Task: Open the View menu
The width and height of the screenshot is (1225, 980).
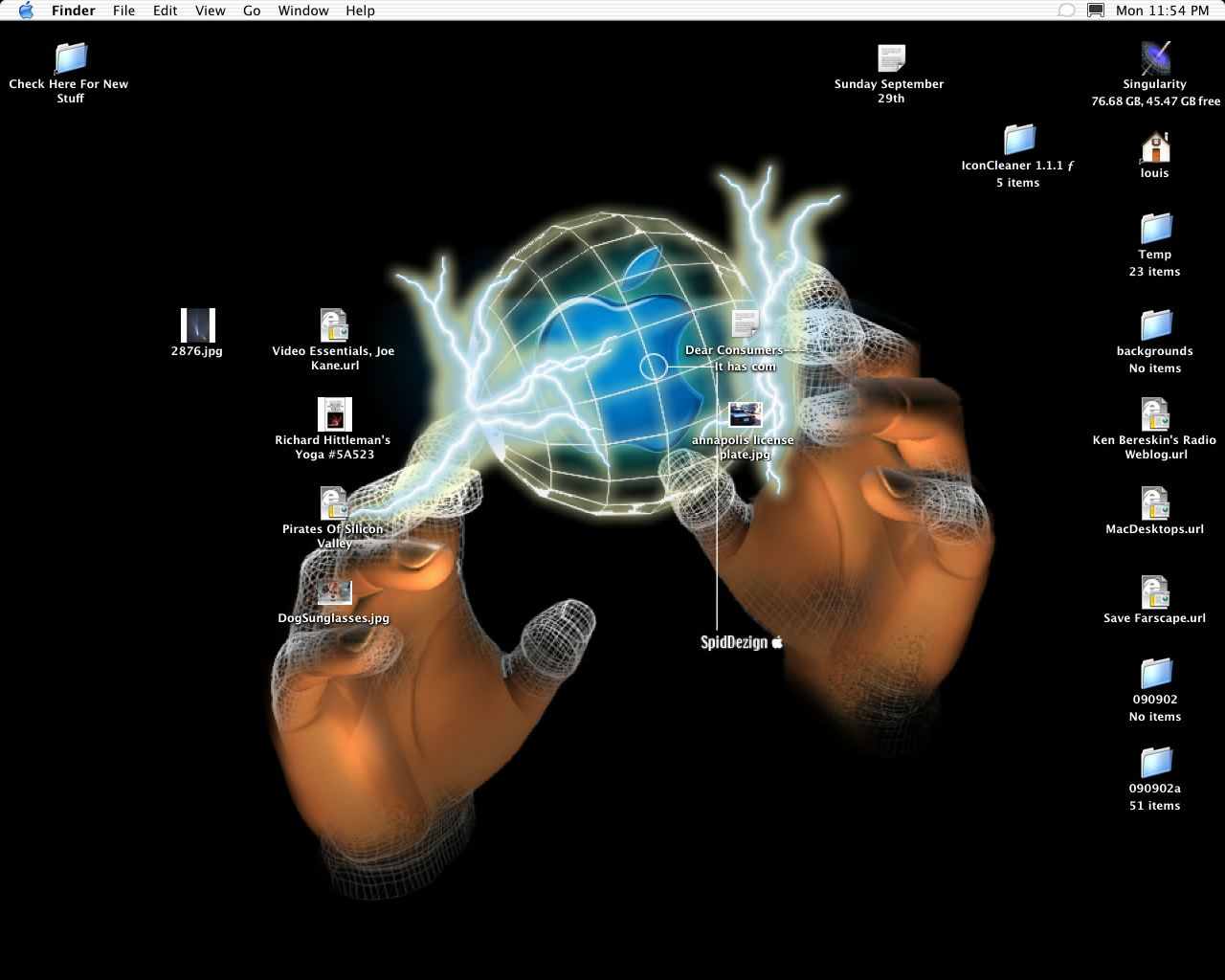Action: (x=211, y=11)
